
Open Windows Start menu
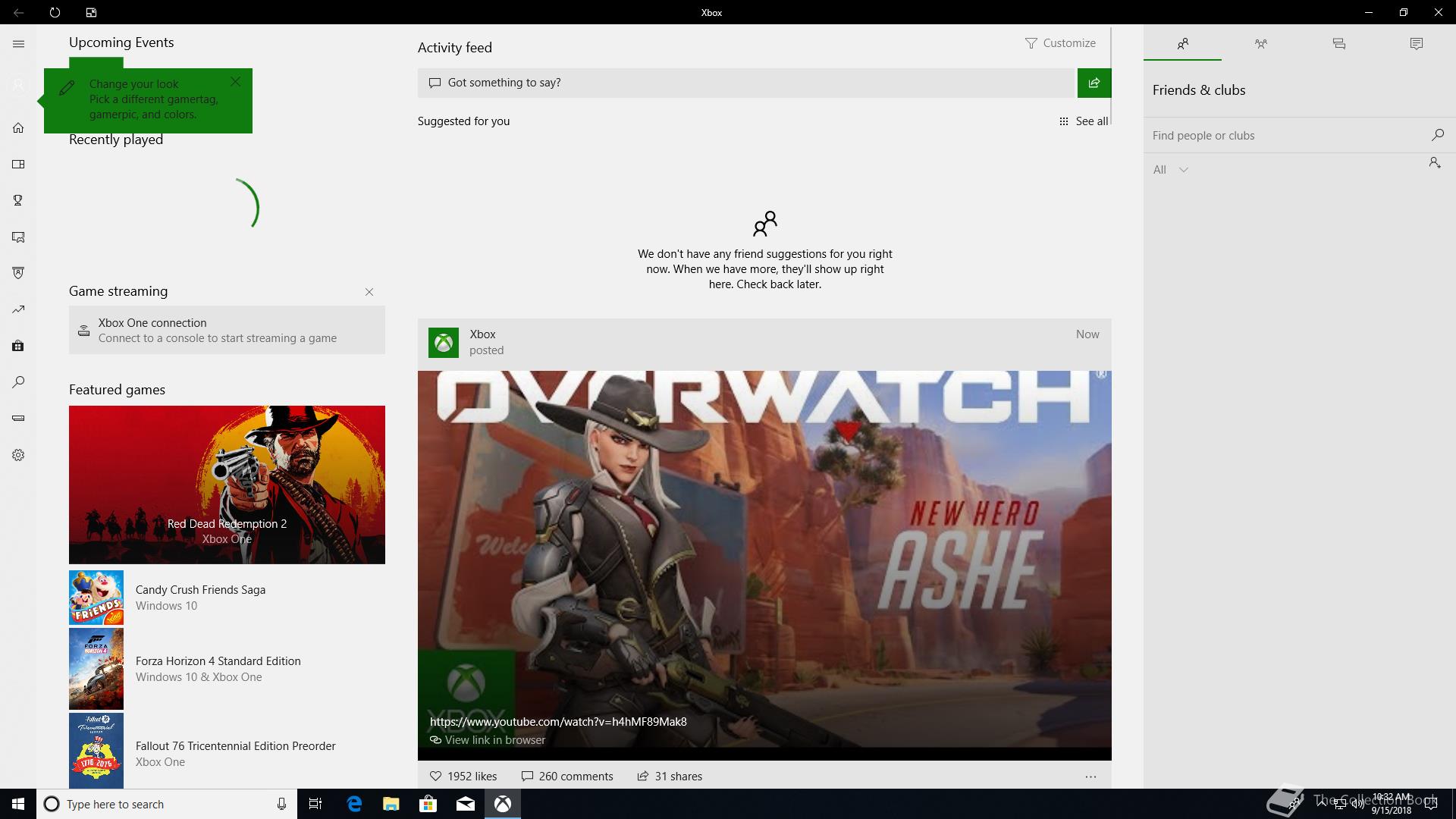click(18, 804)
